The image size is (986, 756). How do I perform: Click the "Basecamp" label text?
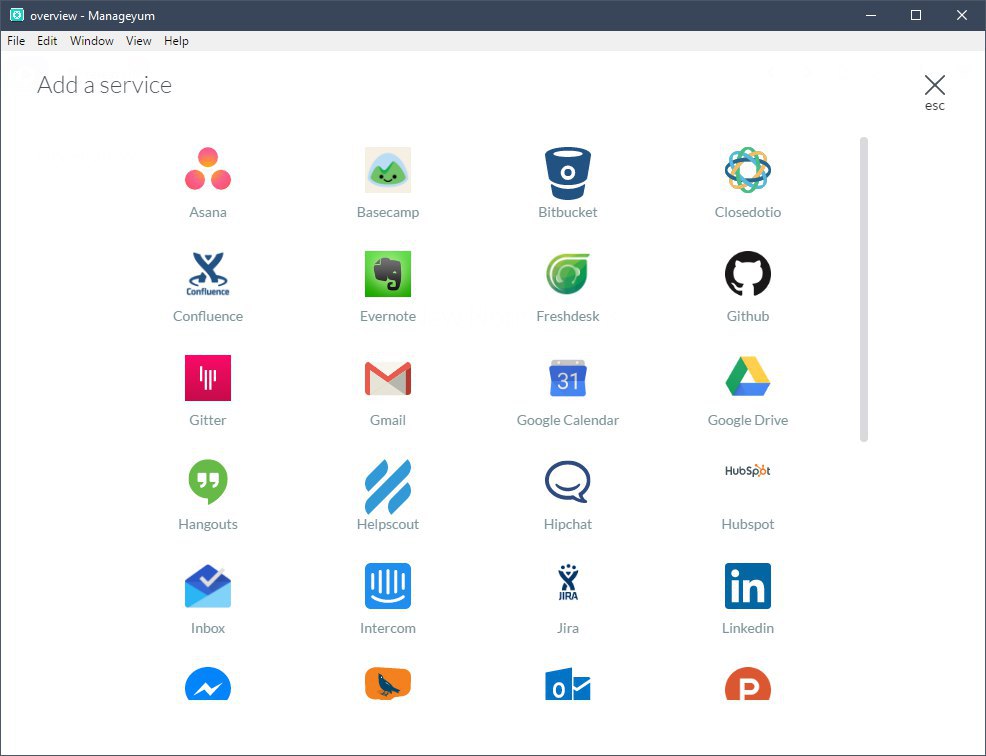click(387, 212)
